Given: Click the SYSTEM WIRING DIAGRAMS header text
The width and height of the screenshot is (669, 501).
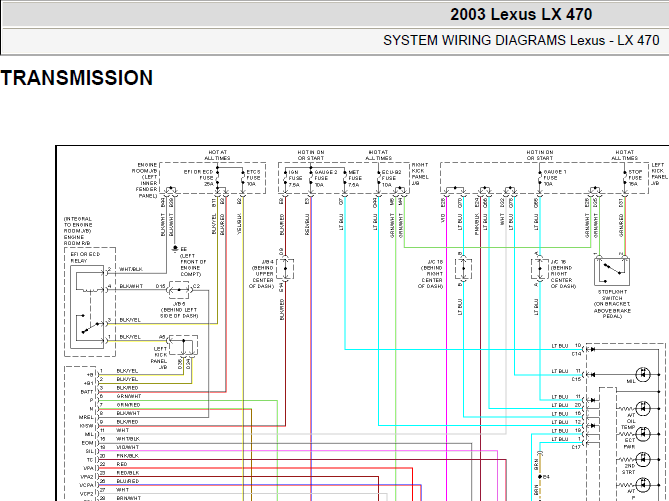Looking at the screenshot, I should tap(521, 41).
